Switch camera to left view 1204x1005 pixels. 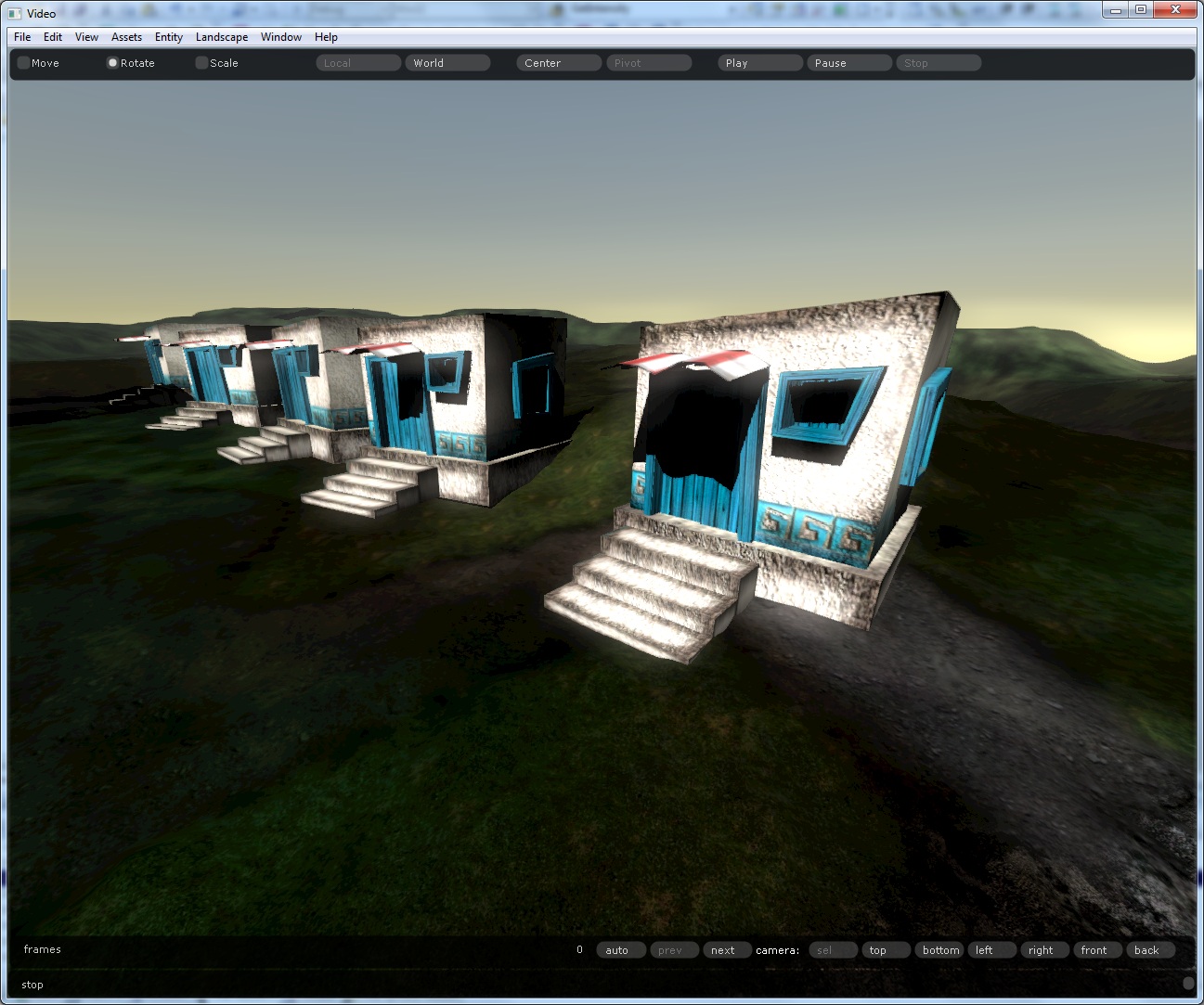pos(991,950)
